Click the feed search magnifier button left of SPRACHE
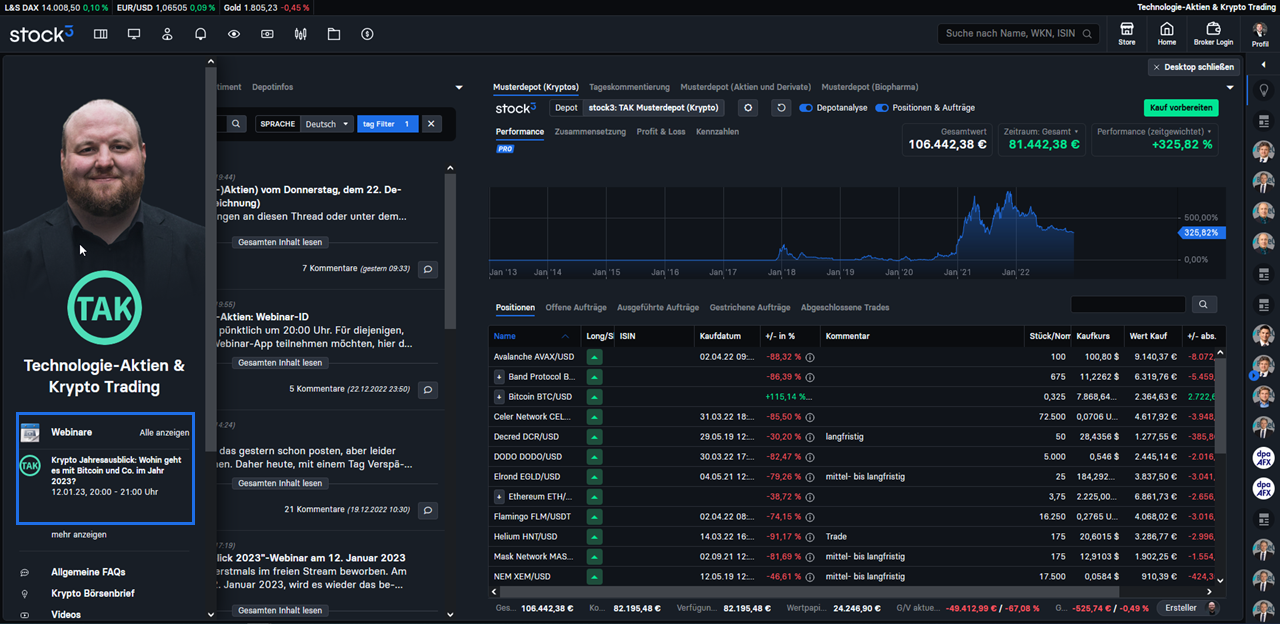 [x=236, y=124]
